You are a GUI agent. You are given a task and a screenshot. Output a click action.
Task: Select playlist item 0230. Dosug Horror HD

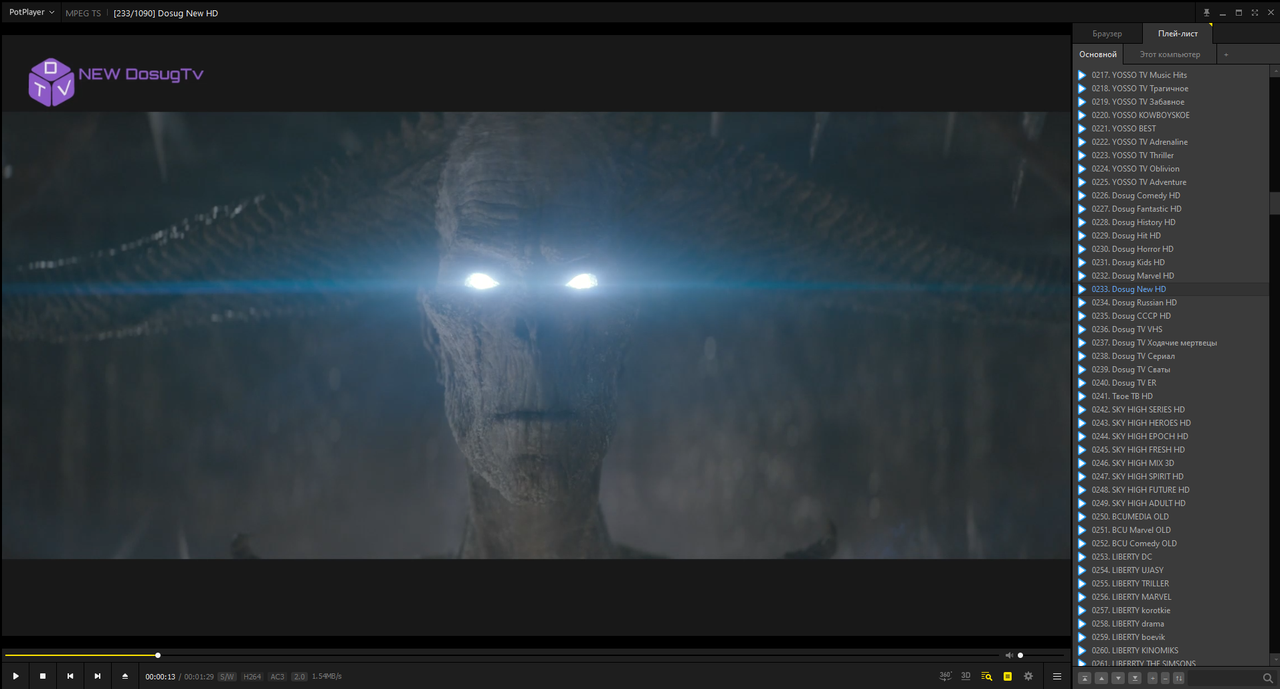pos(1172,249)
